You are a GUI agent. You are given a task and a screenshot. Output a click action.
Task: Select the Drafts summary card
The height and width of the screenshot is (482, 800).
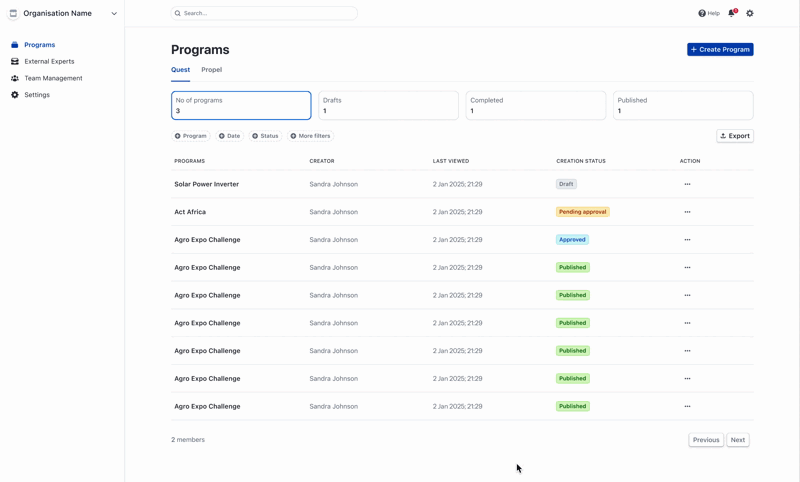click(x=388, y=105)
